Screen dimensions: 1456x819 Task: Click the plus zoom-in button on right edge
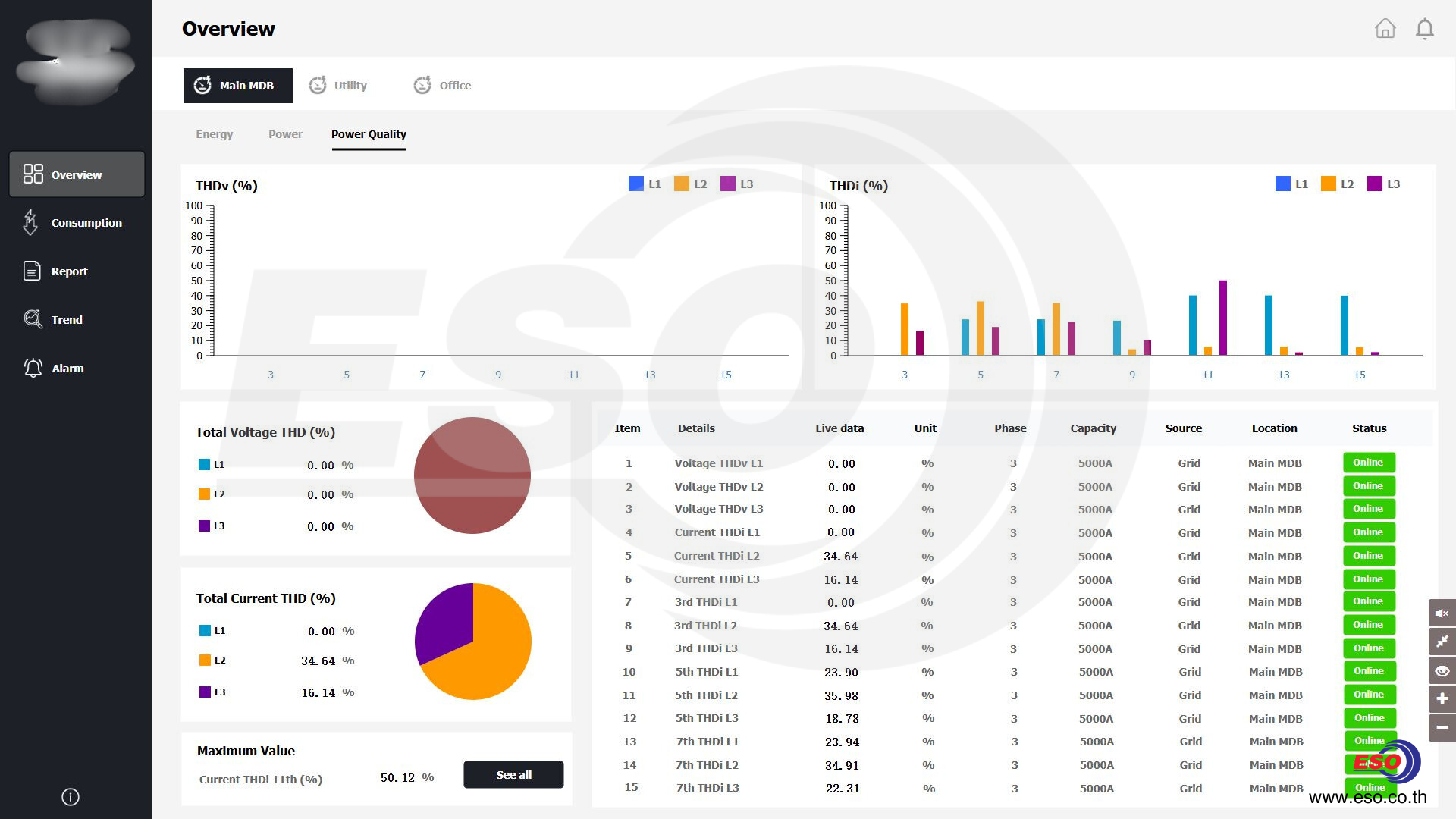point(1442,698)
